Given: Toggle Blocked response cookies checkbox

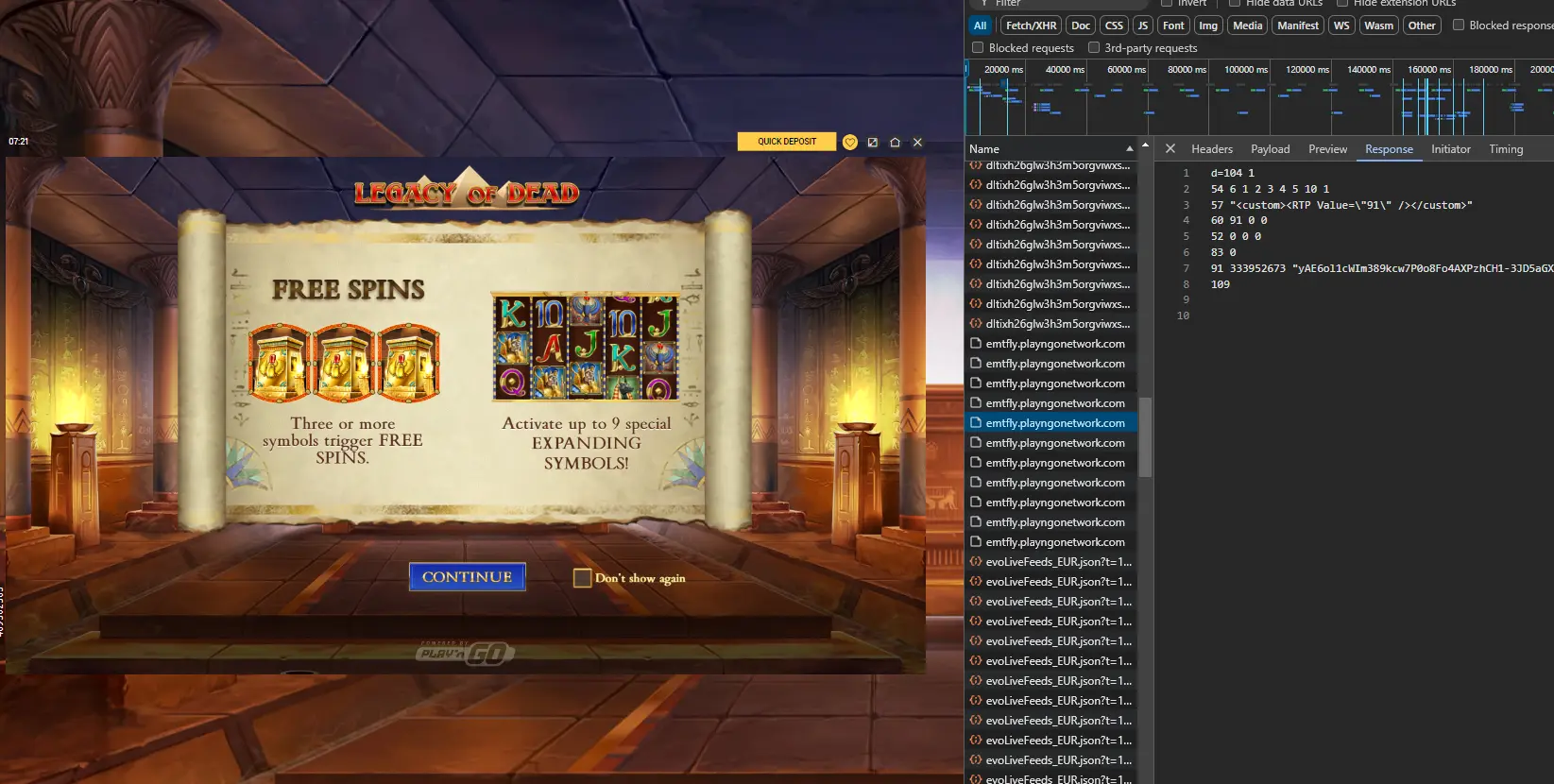Looking at the screenshot, I should (x=1459, y=26).
